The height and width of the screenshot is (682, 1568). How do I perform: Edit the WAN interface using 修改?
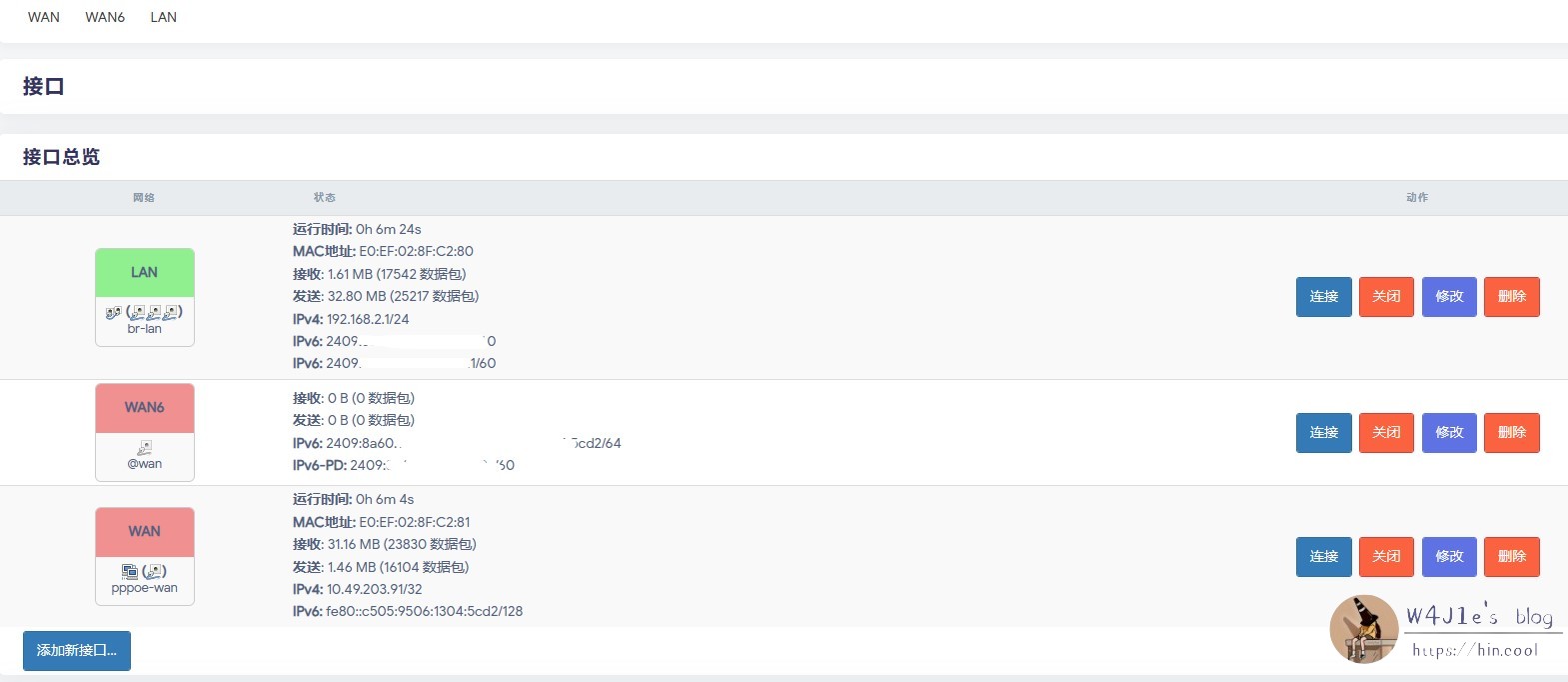pos(1449,557)
